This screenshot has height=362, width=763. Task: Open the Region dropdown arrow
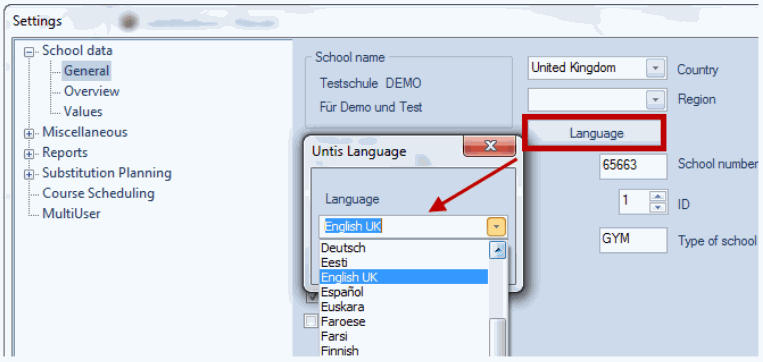[655, 100]
